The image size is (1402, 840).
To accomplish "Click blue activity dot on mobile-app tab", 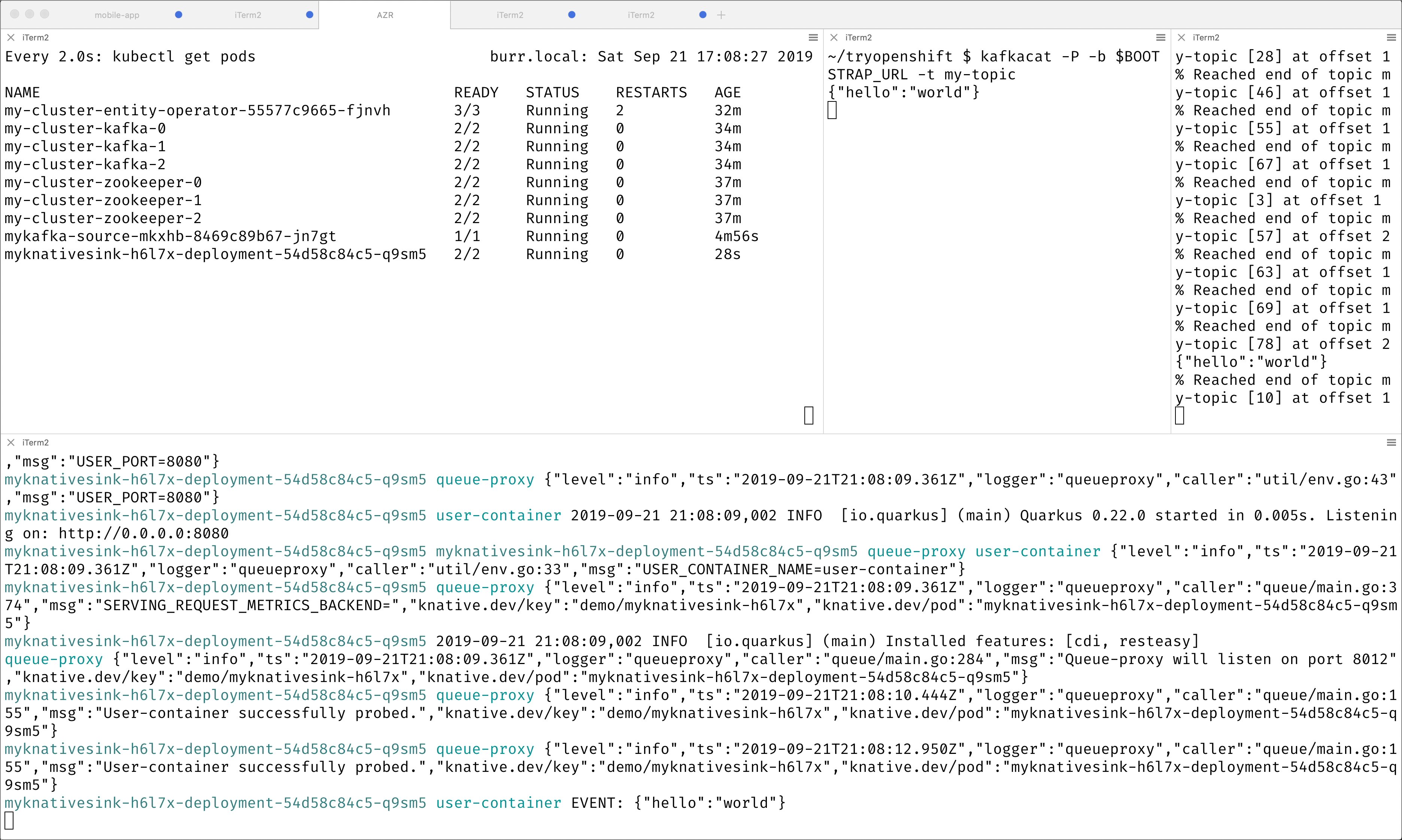I will click(178, 15).
